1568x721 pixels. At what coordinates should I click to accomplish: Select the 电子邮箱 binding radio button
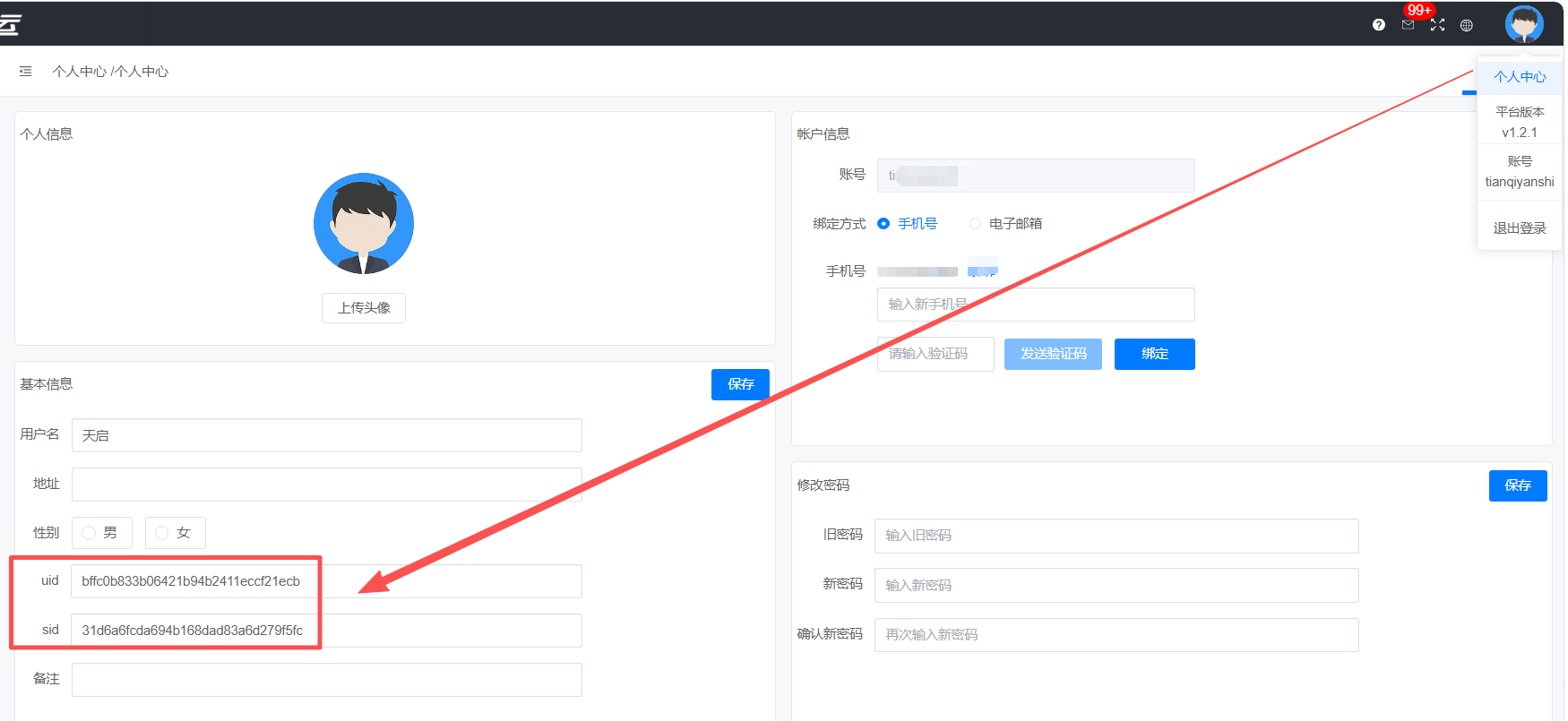[975, 224]
